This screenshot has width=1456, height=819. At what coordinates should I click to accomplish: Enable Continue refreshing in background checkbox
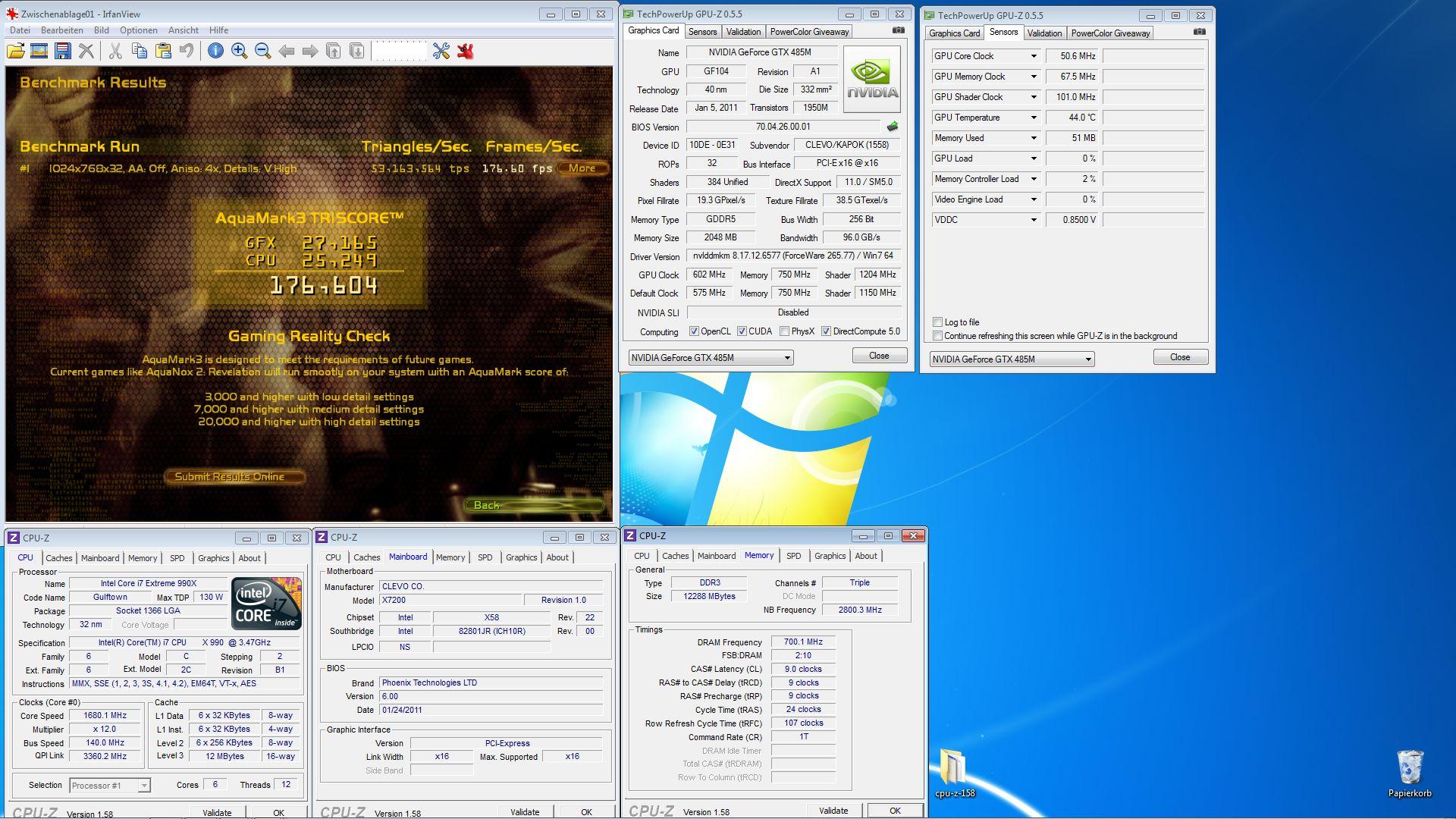pos(937,336)
